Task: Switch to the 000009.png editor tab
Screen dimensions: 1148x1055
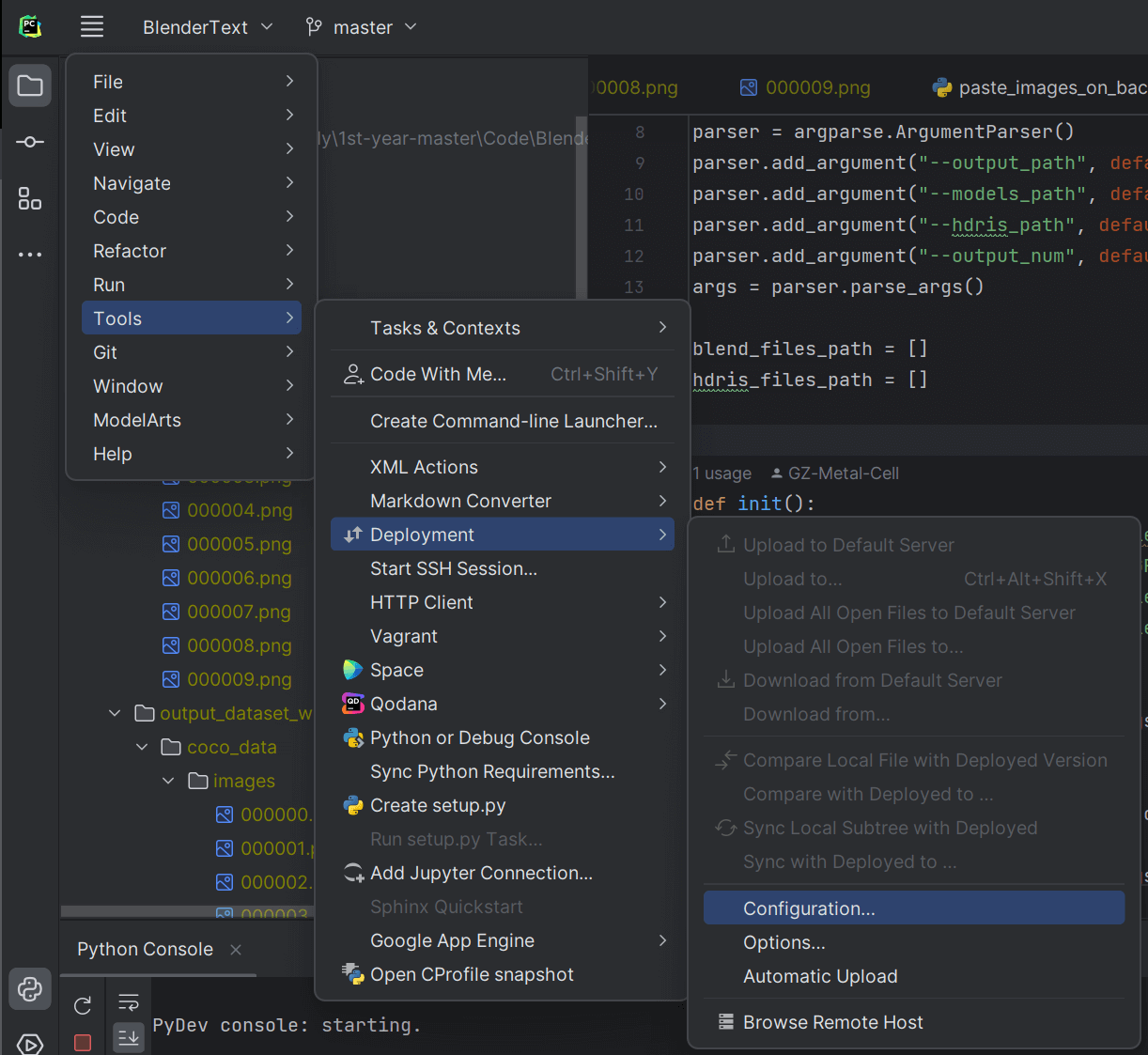Action: point(805,87)
